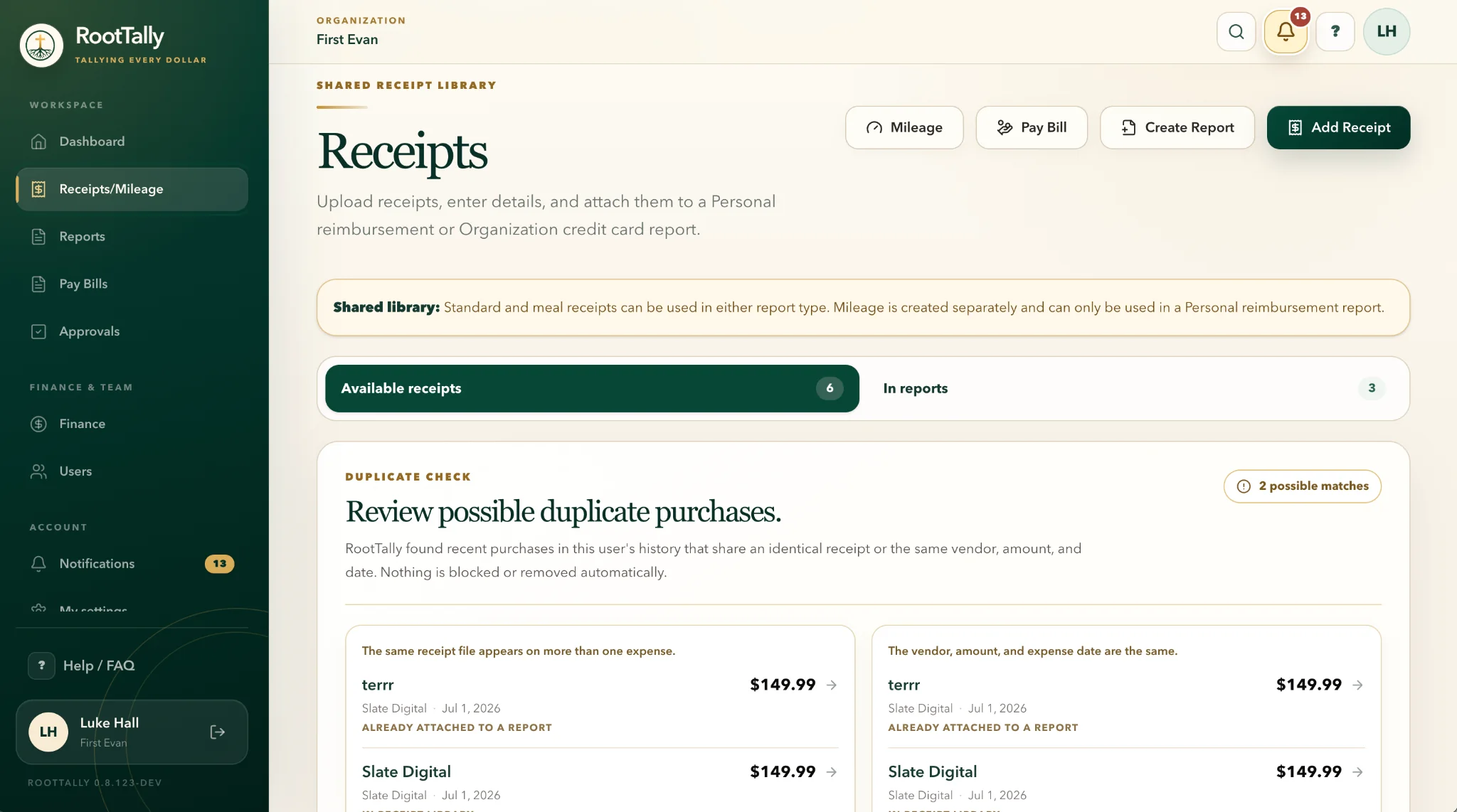The height and width of the screenshot is (812, 1457).
Task: Switch to the In reports tab
Action: point(1134,389)
